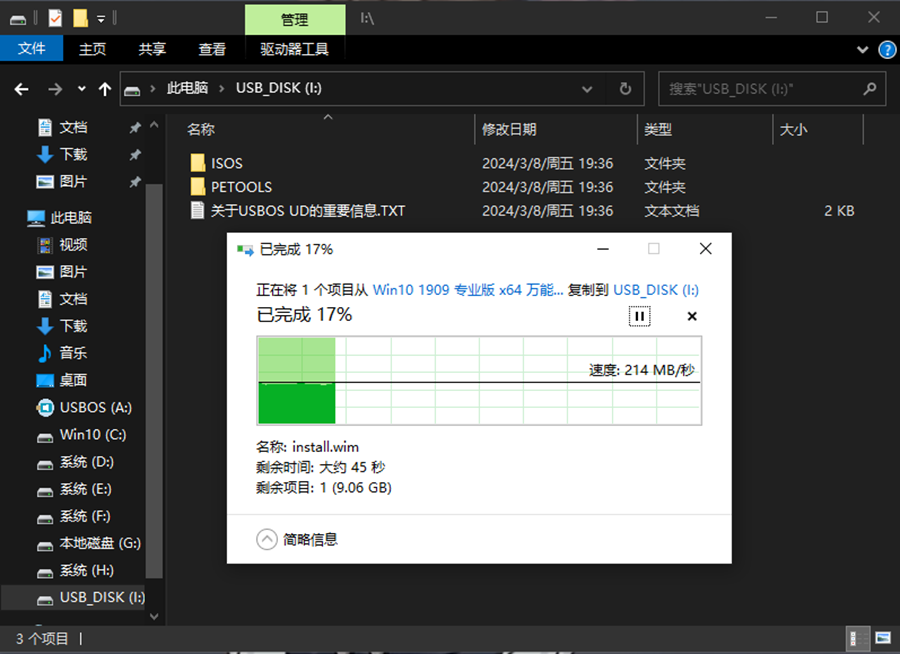This screenshot has height=654, width=900.
Task: Pause the file copy operation
Action: pos(639,316)
